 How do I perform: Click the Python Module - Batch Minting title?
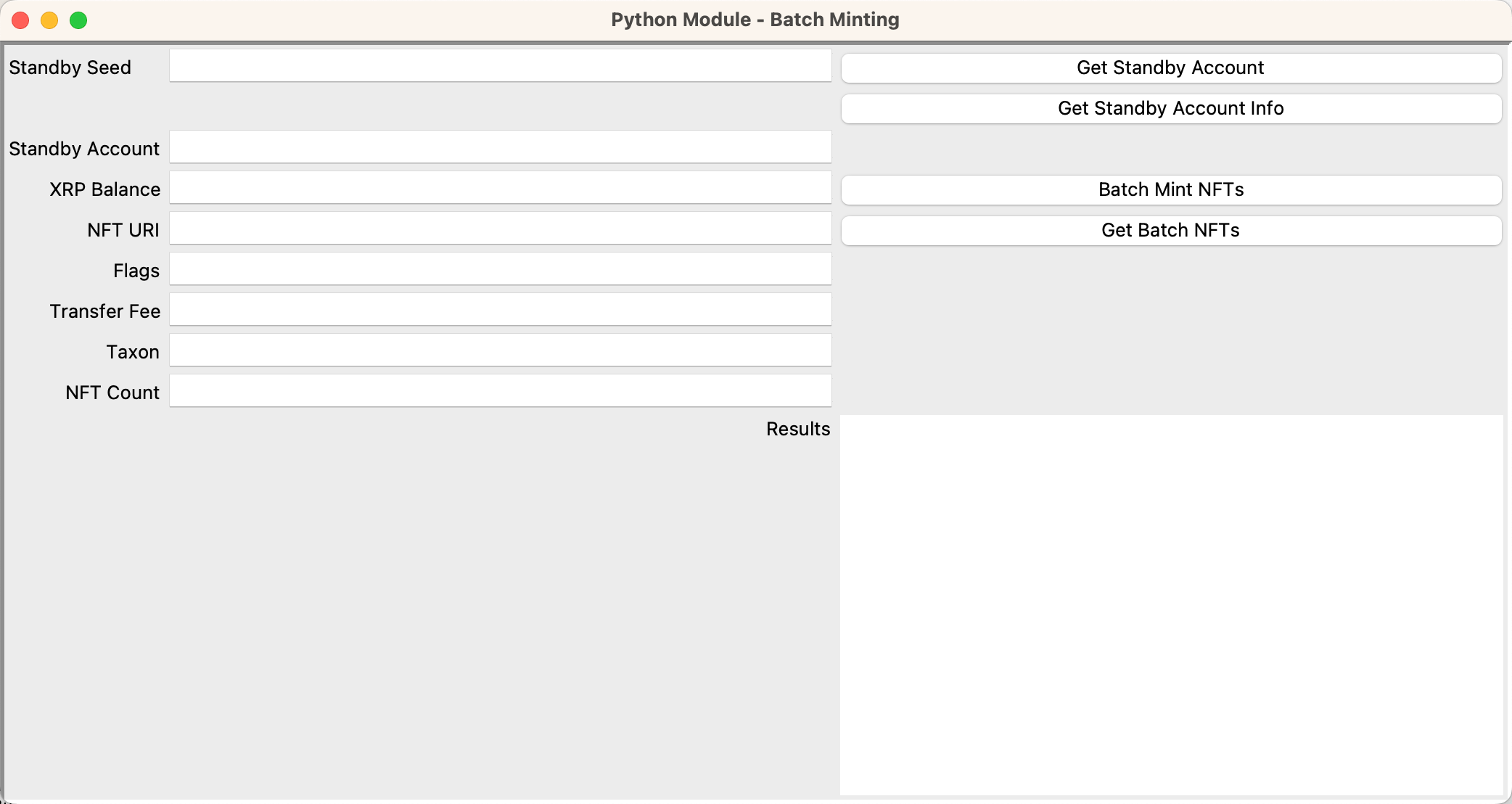[x=755, y=20]
